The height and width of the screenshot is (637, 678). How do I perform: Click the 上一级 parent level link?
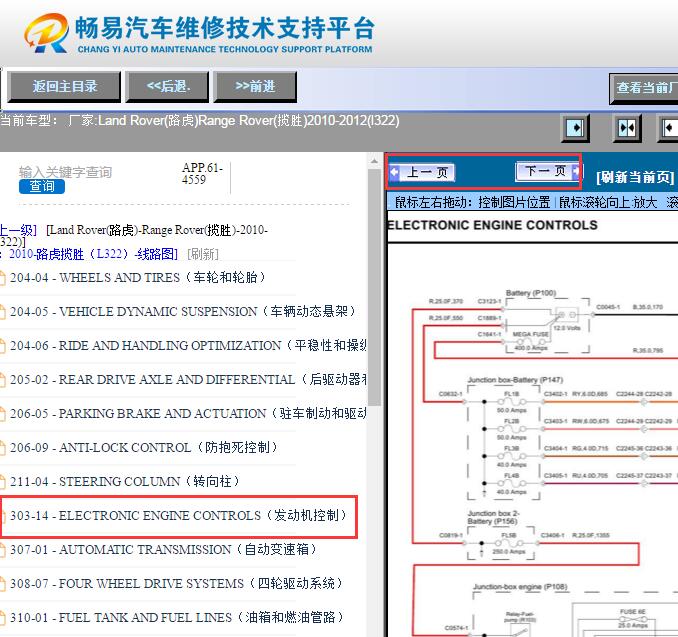tap(17, 230)
